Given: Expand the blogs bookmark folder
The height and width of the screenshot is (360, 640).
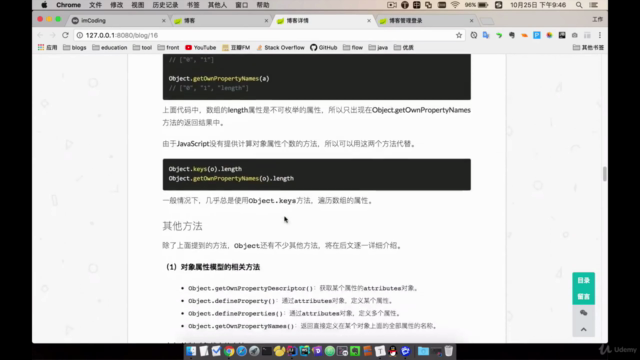Looking at the screenshot, I should (x=75, y=47).
